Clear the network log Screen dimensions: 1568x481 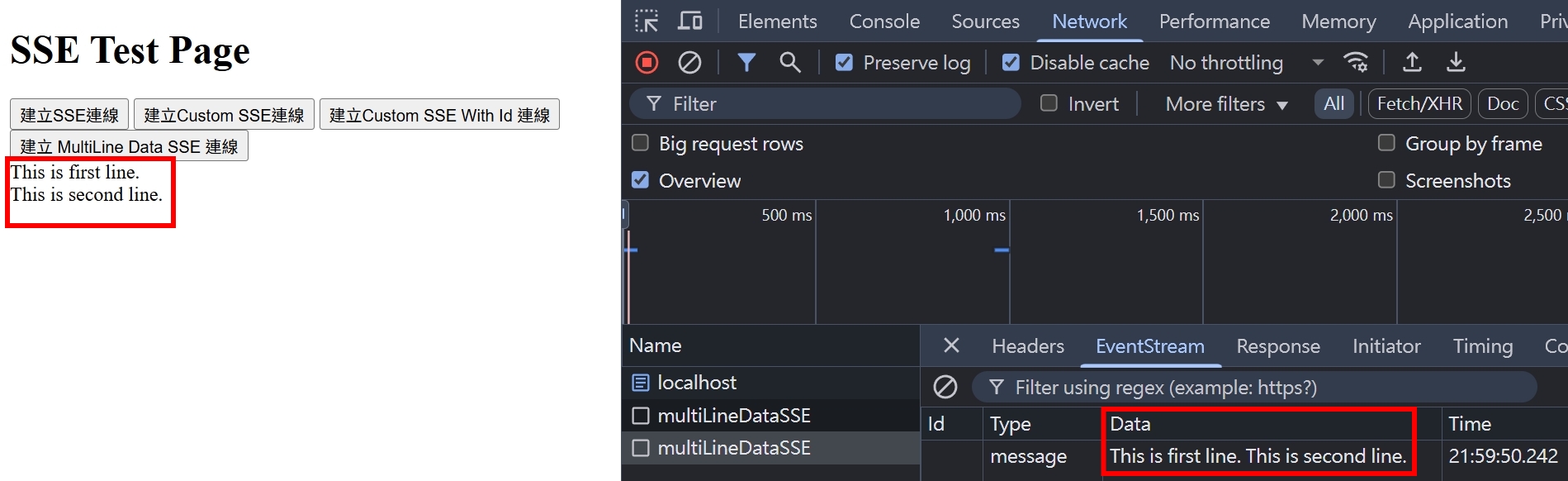(689, 62)
